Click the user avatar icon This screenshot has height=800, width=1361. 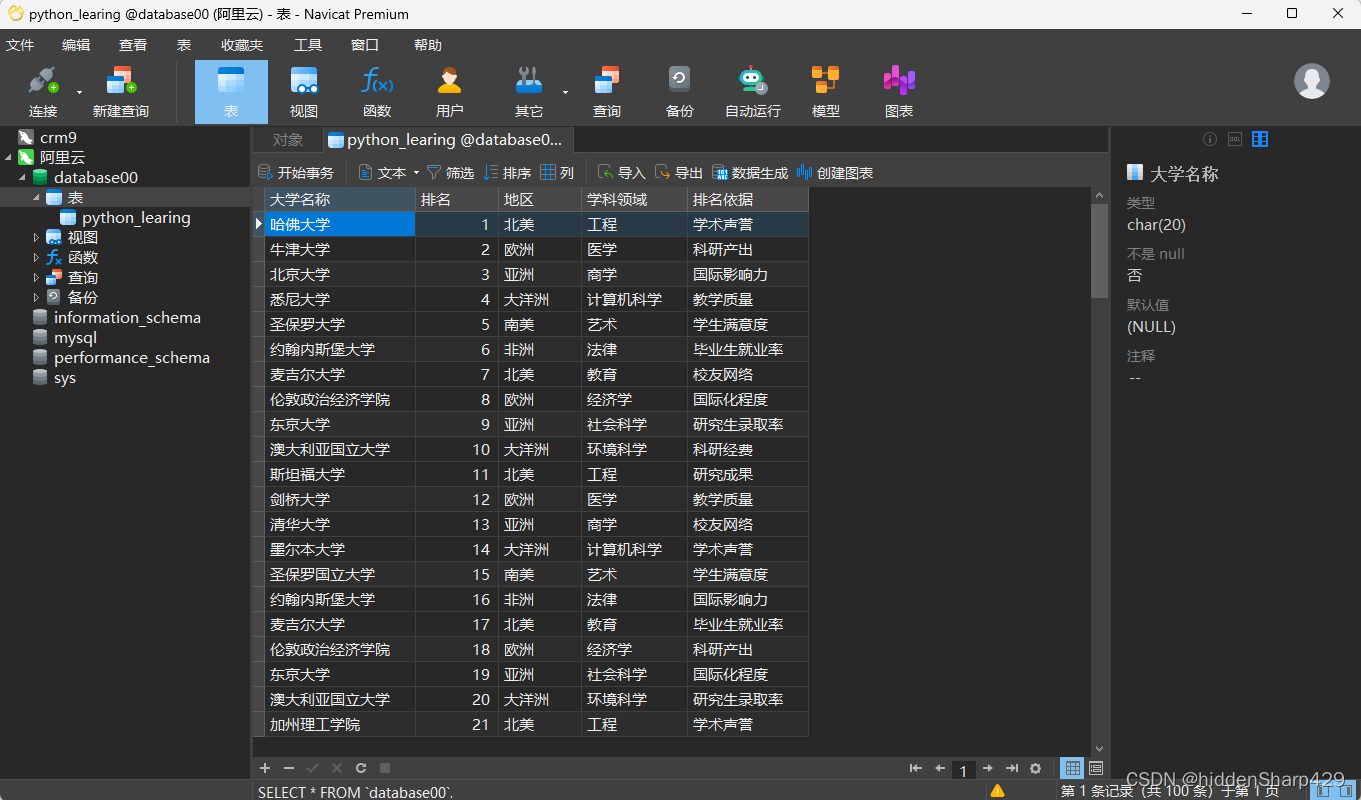pyautogui.click(x=1312, y=81)
